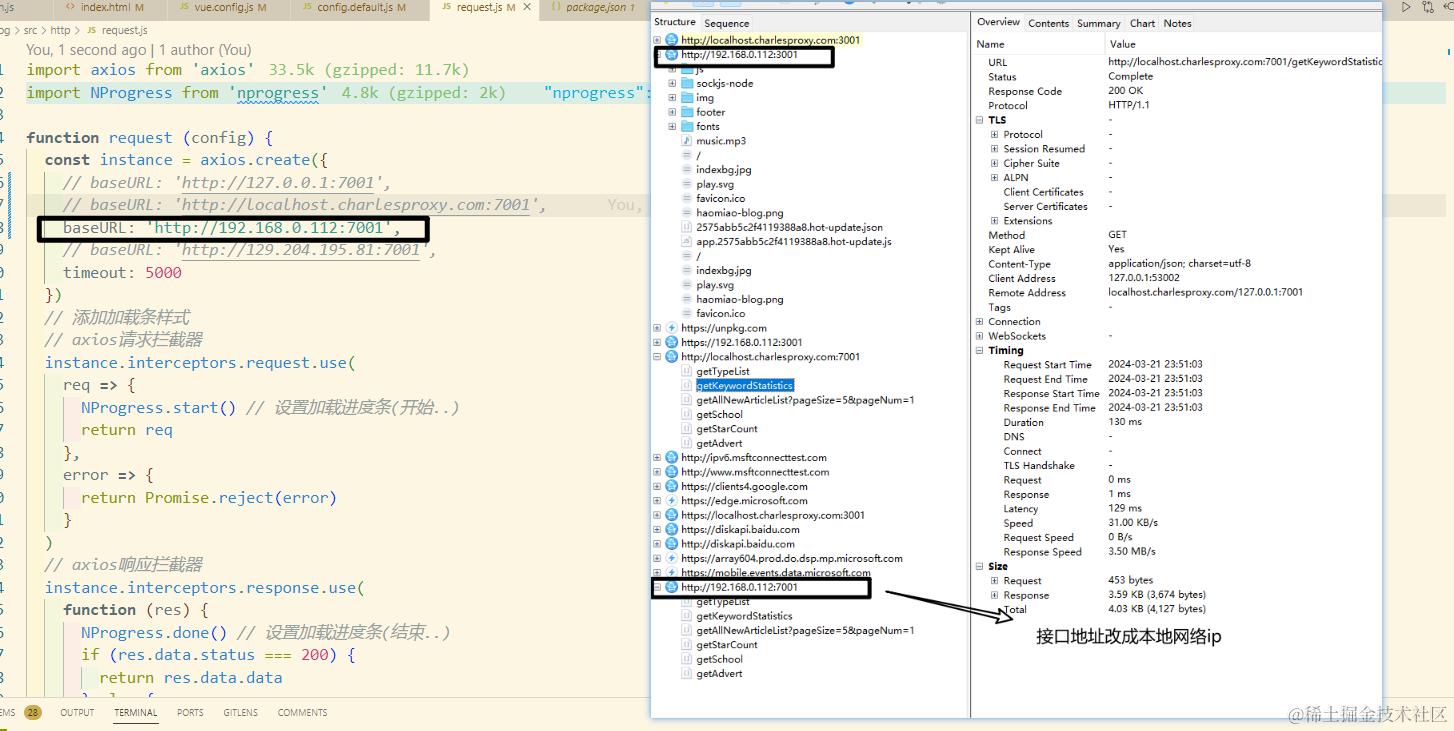The height and width of the screenshot is (731, 1454).
Task: Collapse the TLS section in Overview
Action: point(980,120)
